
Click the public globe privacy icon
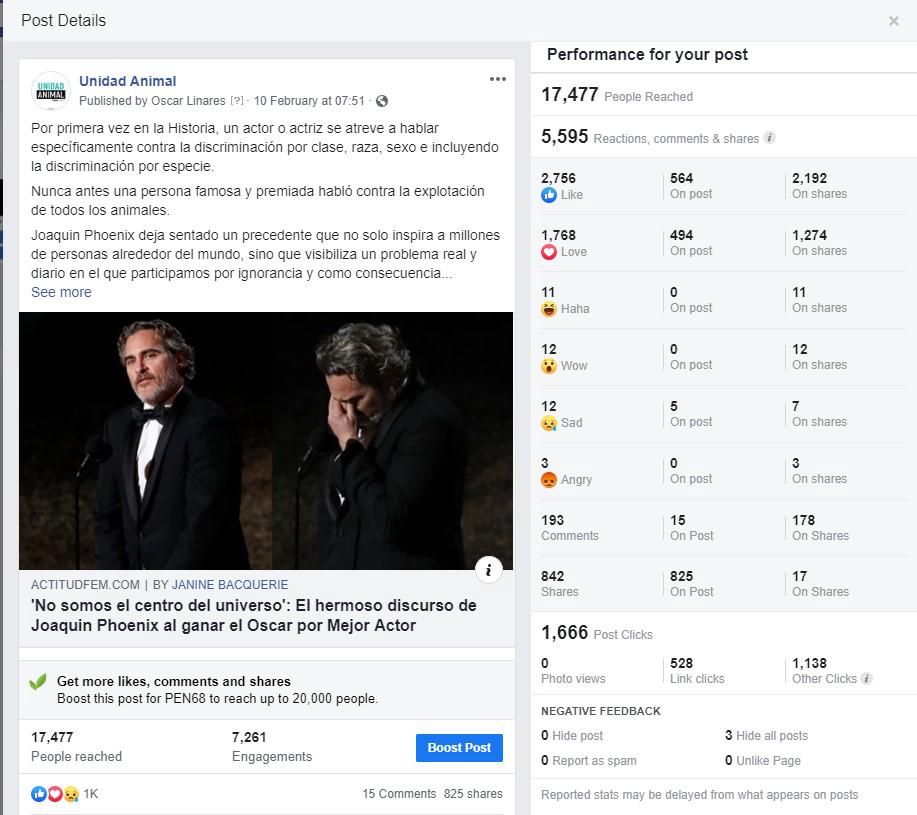tap(382, 101)
